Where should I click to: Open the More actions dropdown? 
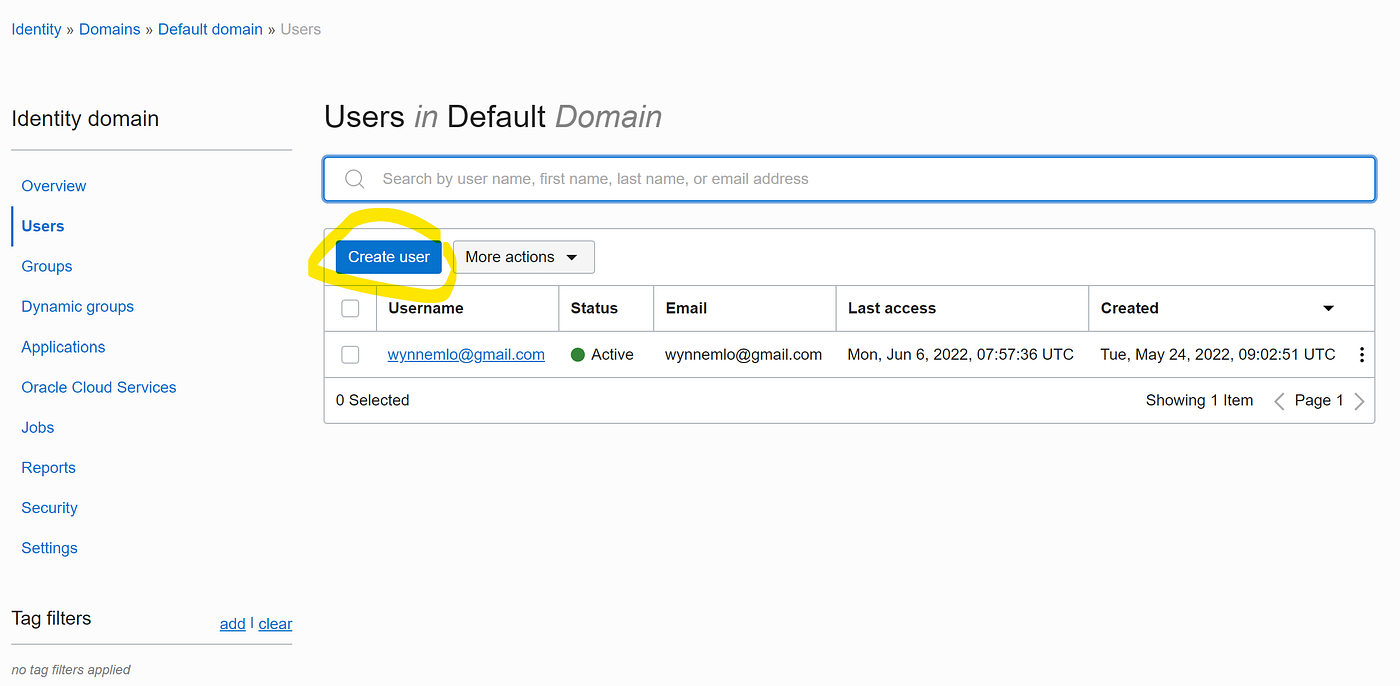(524, 257)
